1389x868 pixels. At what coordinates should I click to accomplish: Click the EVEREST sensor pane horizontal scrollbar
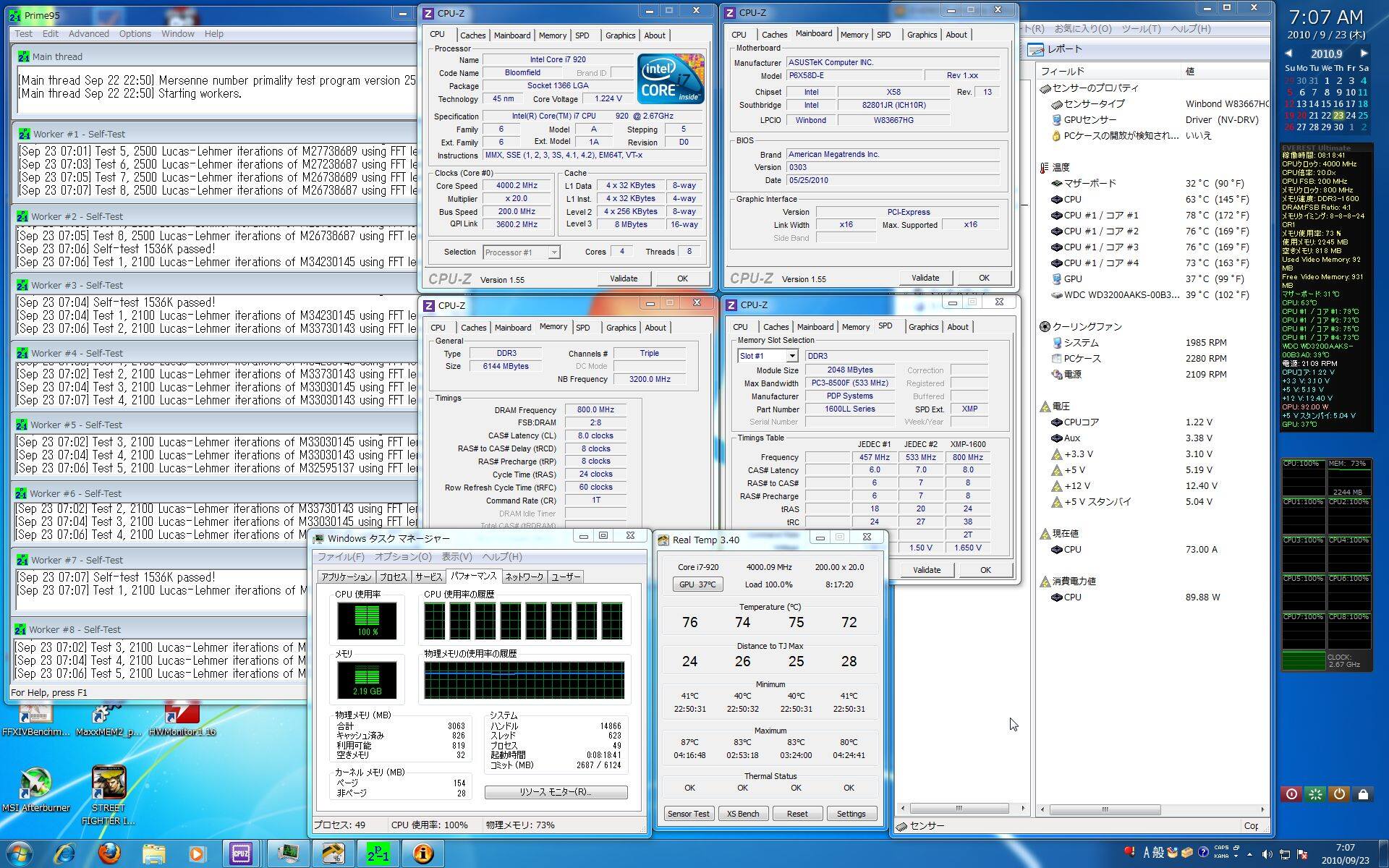[1105, 809]
